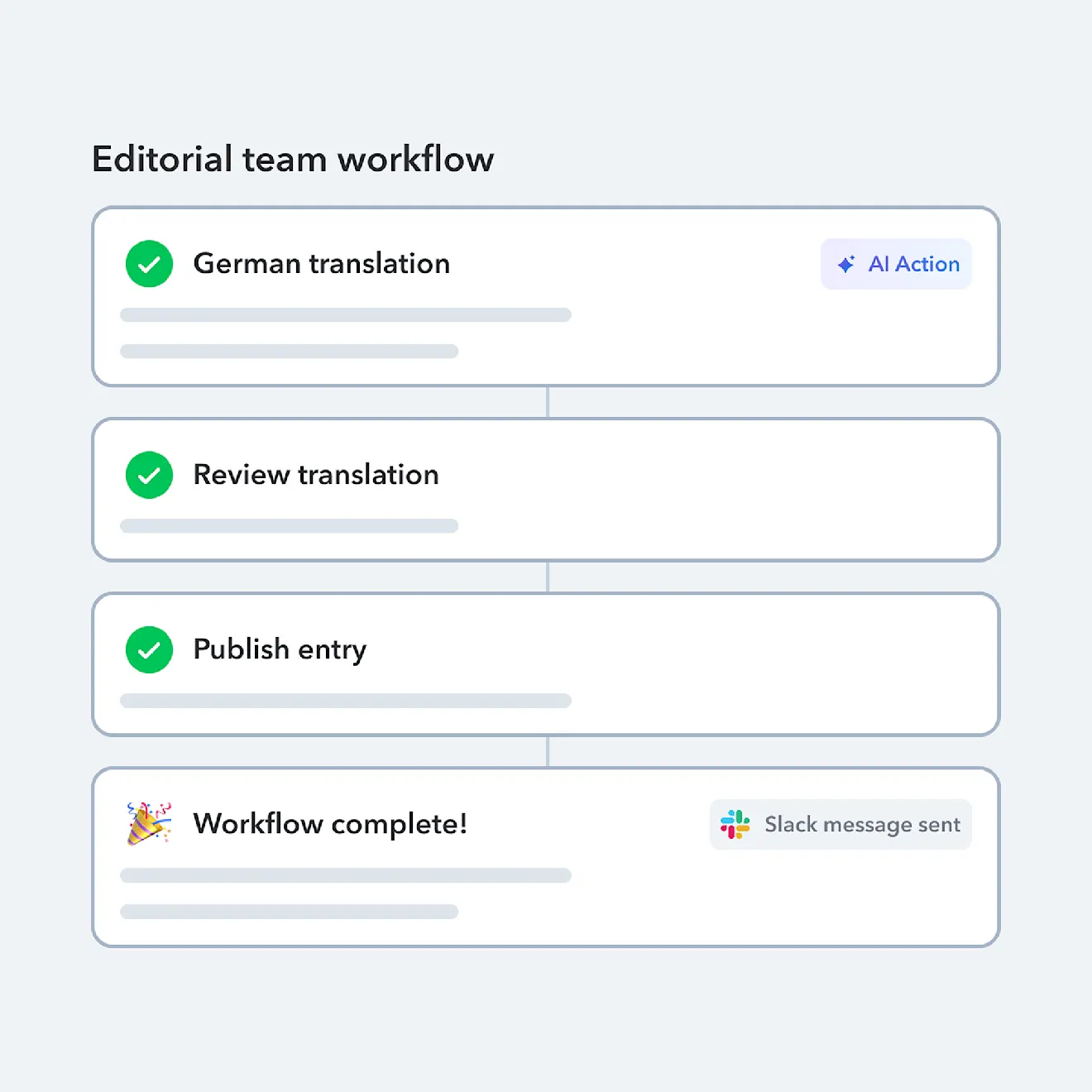Click the party popper celebration icon
Image resolution: width=1092 pixels, height=1092 pixels.
[149, 823]
